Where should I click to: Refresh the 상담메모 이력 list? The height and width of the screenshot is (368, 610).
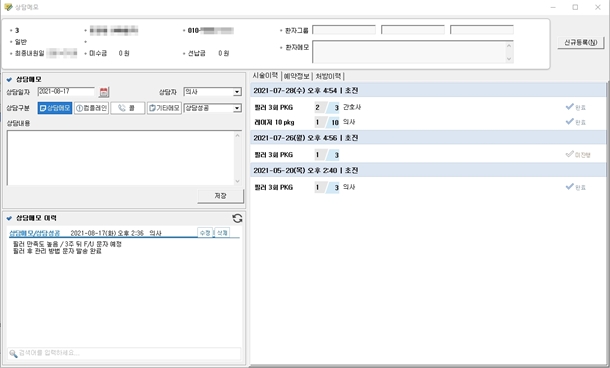click(x=237, y=218)
